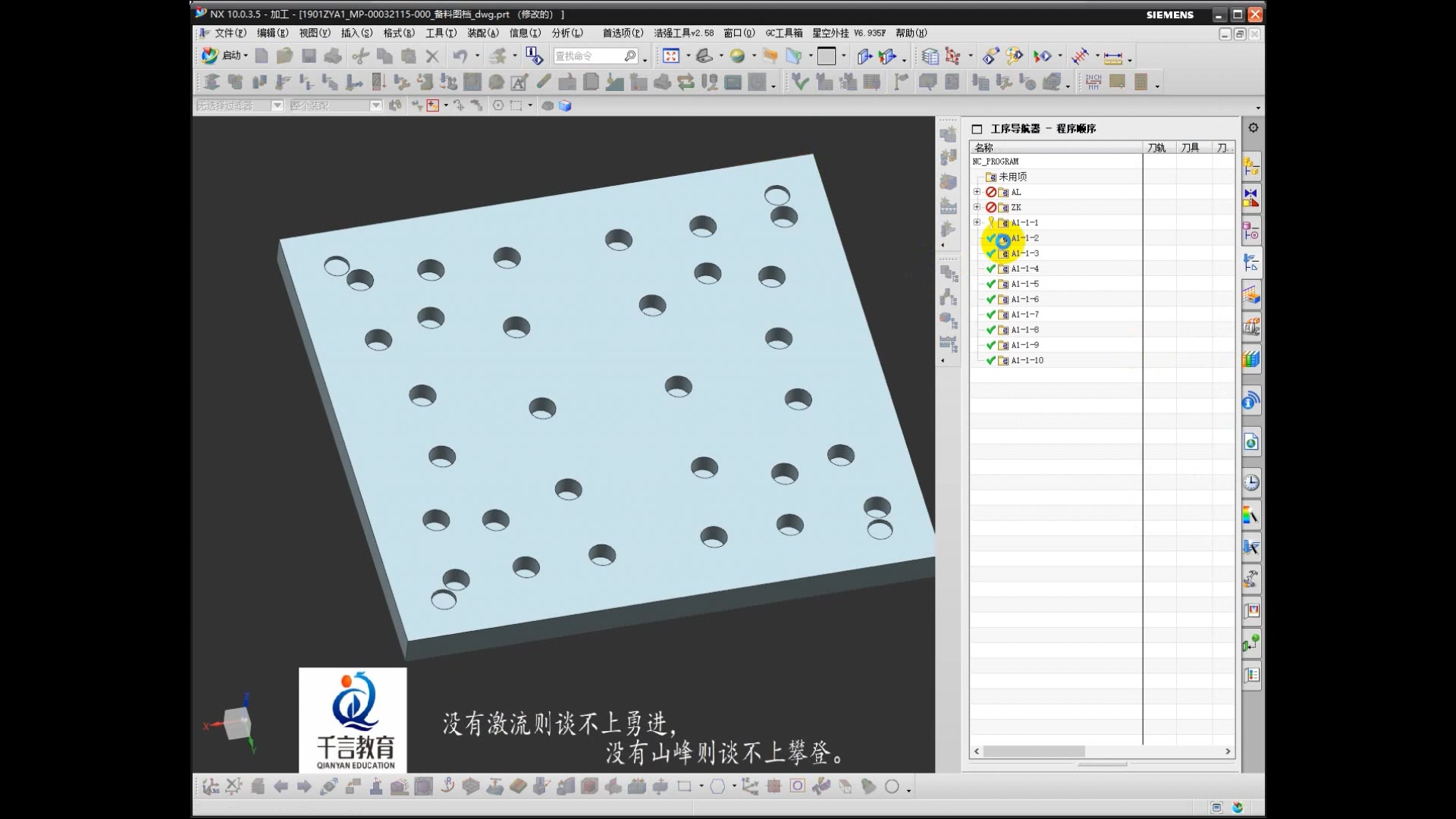The image size is (1456, 819).
Task: Select the A1-1-4 program group
Action: [x=1025, y=269]
